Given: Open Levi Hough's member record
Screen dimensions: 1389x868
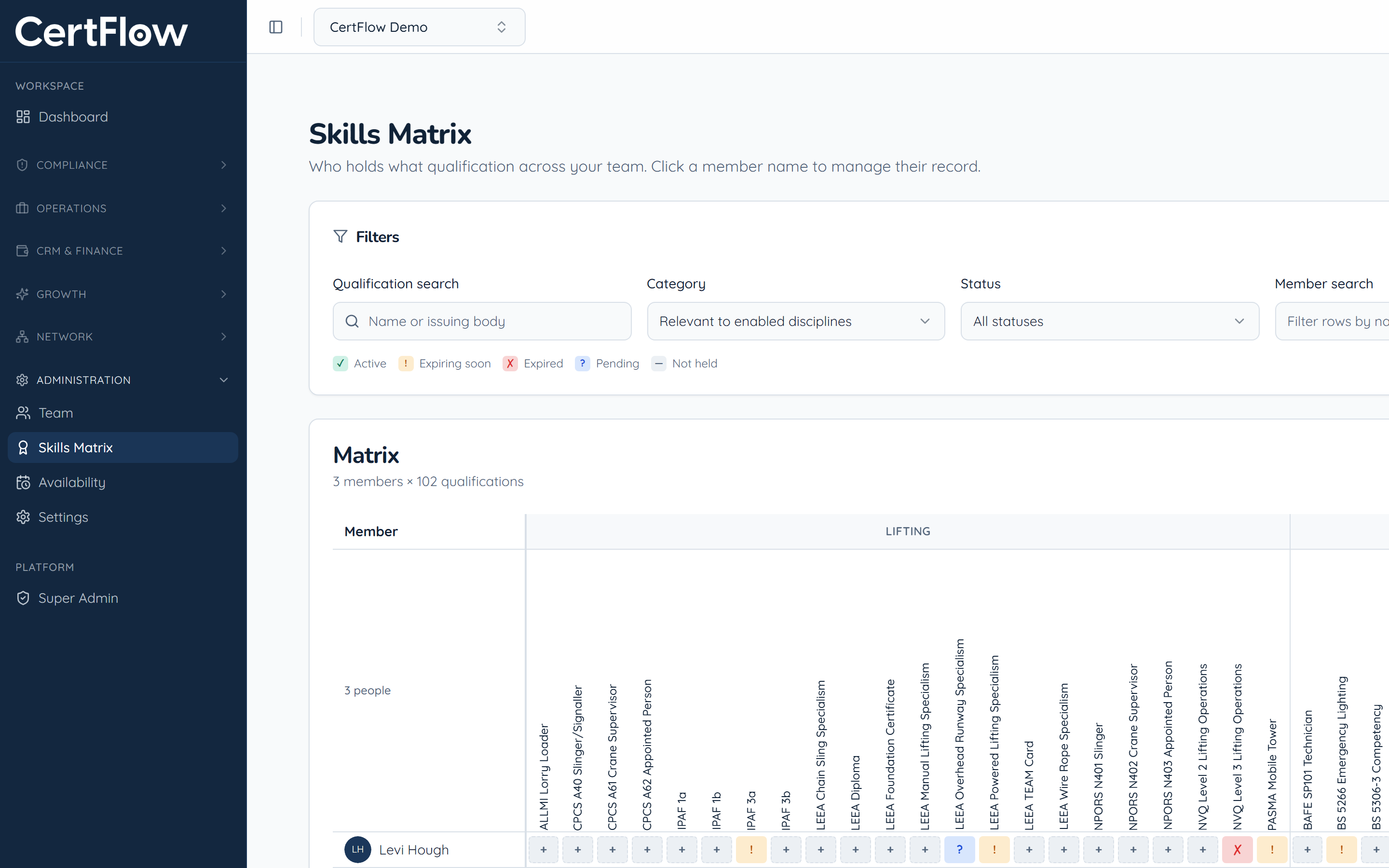Looking at the screenshot, I should click(414, 850).
